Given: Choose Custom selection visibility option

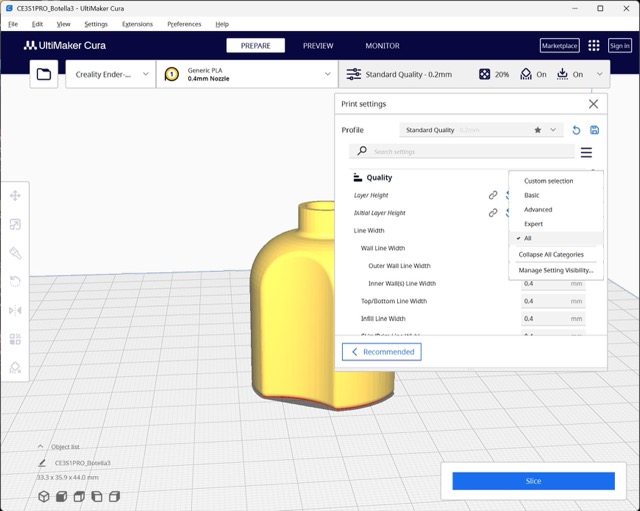Looking at the screenshot, I should 549,181.
